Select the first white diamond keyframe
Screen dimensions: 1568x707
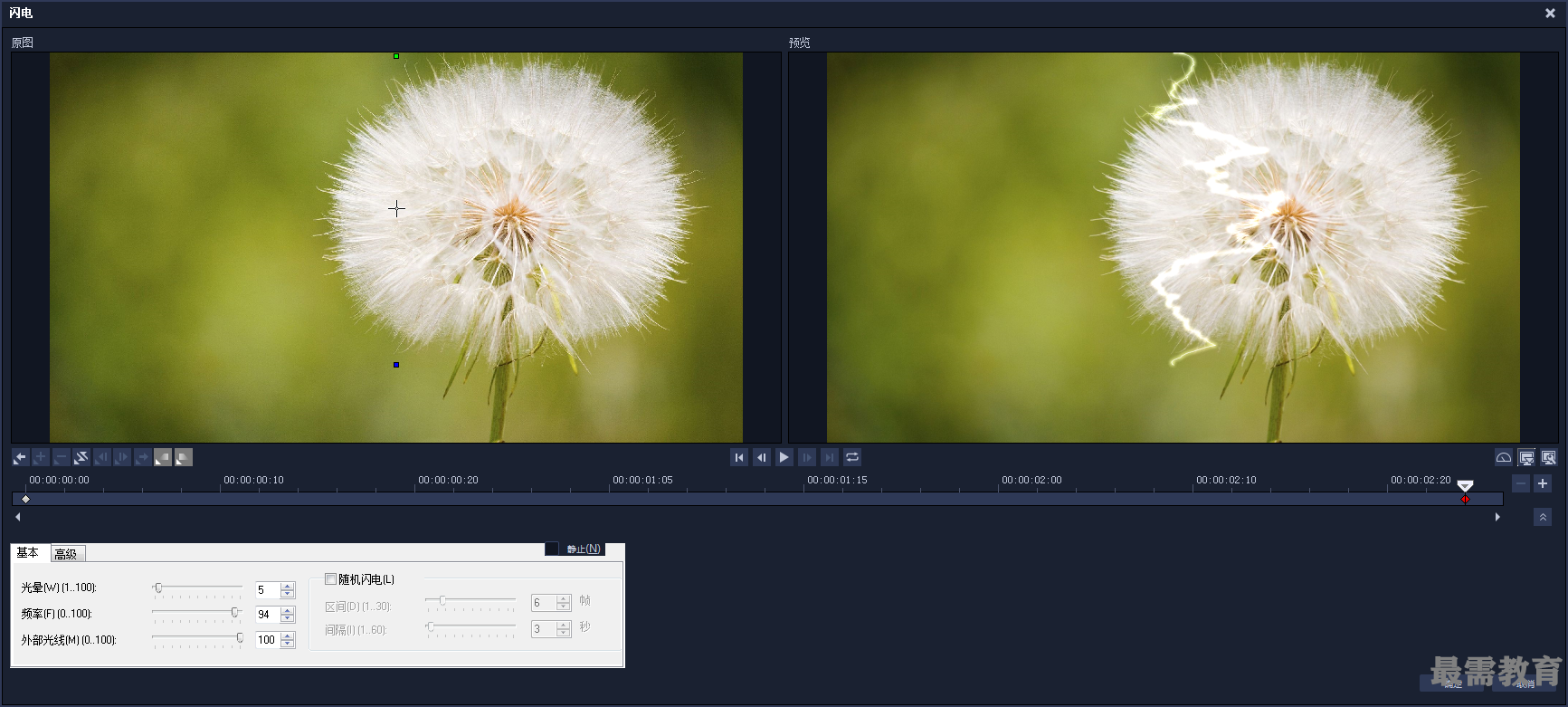coord(25,499)
